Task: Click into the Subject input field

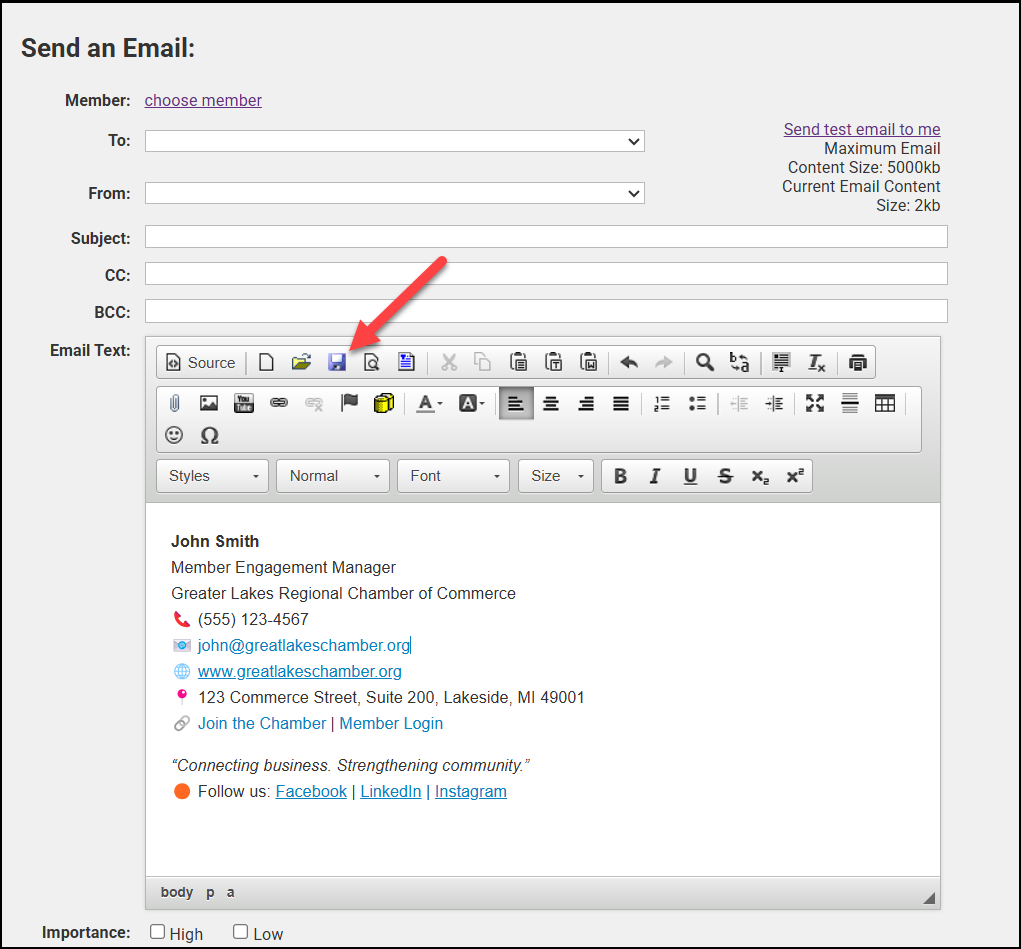Action: (x=545, y=237)
